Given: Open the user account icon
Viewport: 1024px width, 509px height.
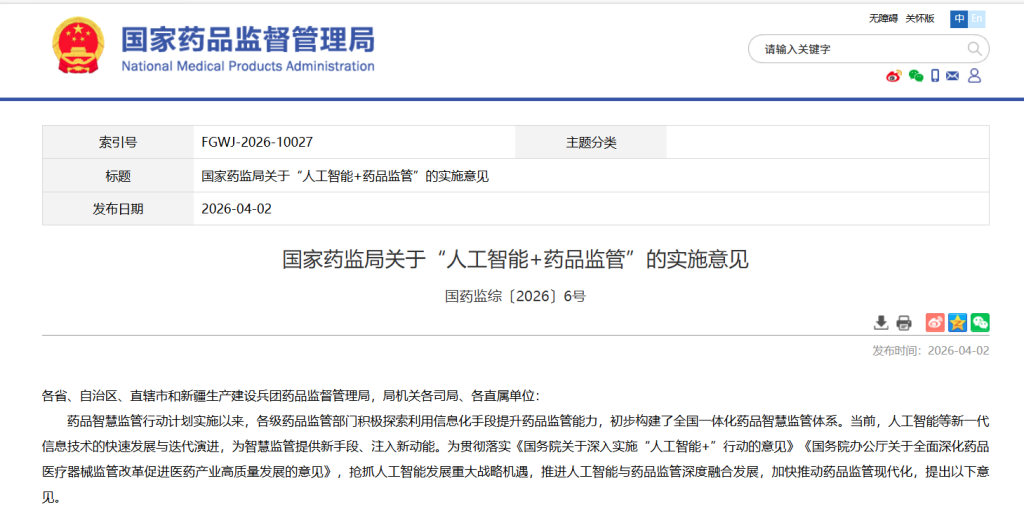Looking at the screenshot, I should pyautogui.click(x=974, y=76).
